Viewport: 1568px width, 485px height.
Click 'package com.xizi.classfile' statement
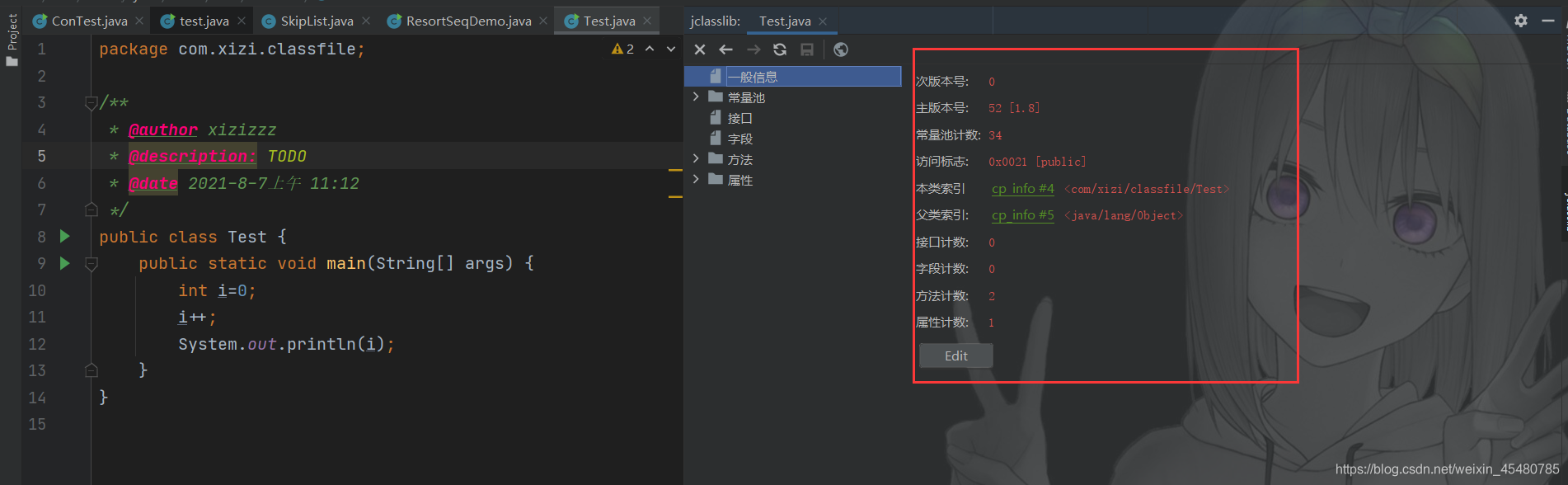coord(232,49)
